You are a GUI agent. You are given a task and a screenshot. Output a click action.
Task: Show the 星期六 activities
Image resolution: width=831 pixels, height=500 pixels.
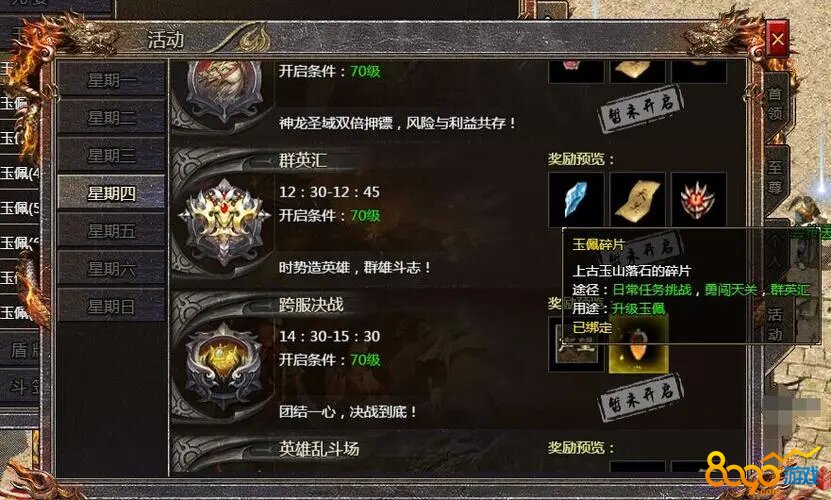click(x=111, y=269)
